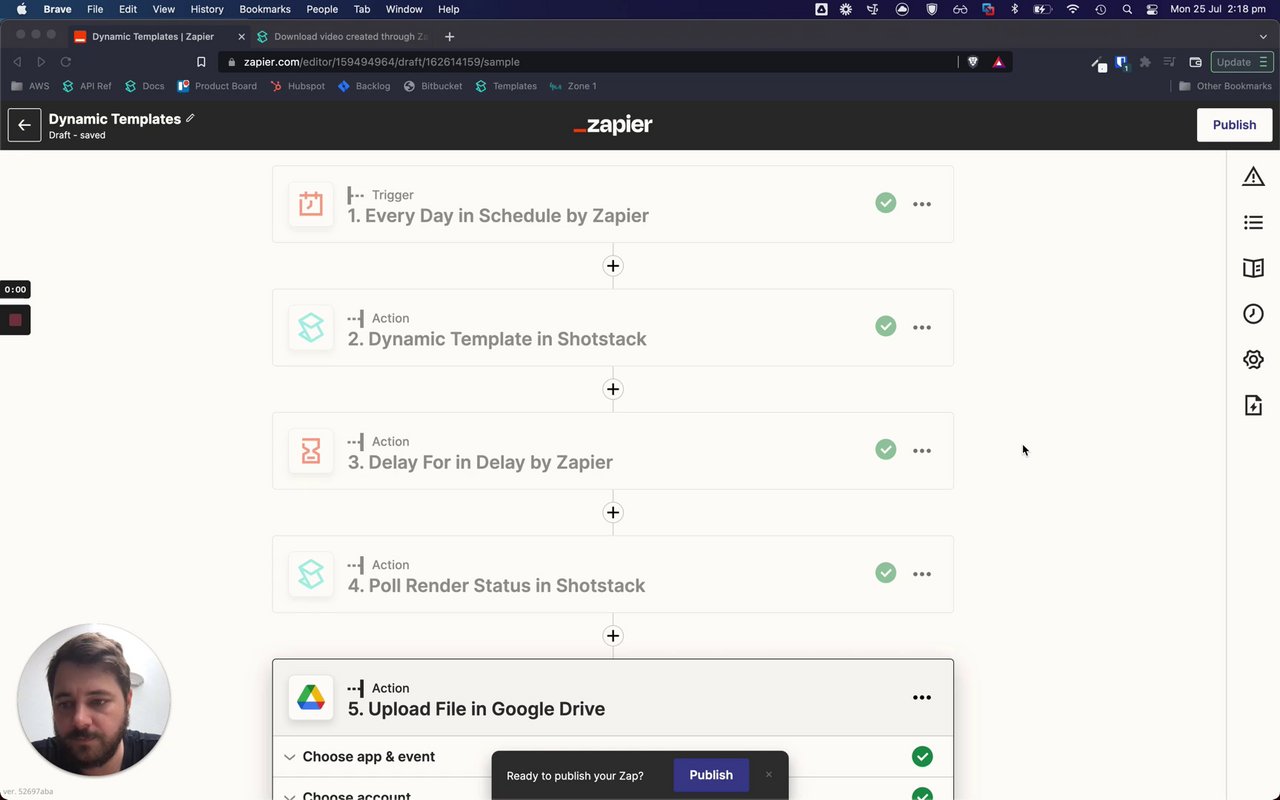The height and width of the screenshot is (800, 1280).
Task: Open macOS Spotlight search
Action: (1127, 9)
